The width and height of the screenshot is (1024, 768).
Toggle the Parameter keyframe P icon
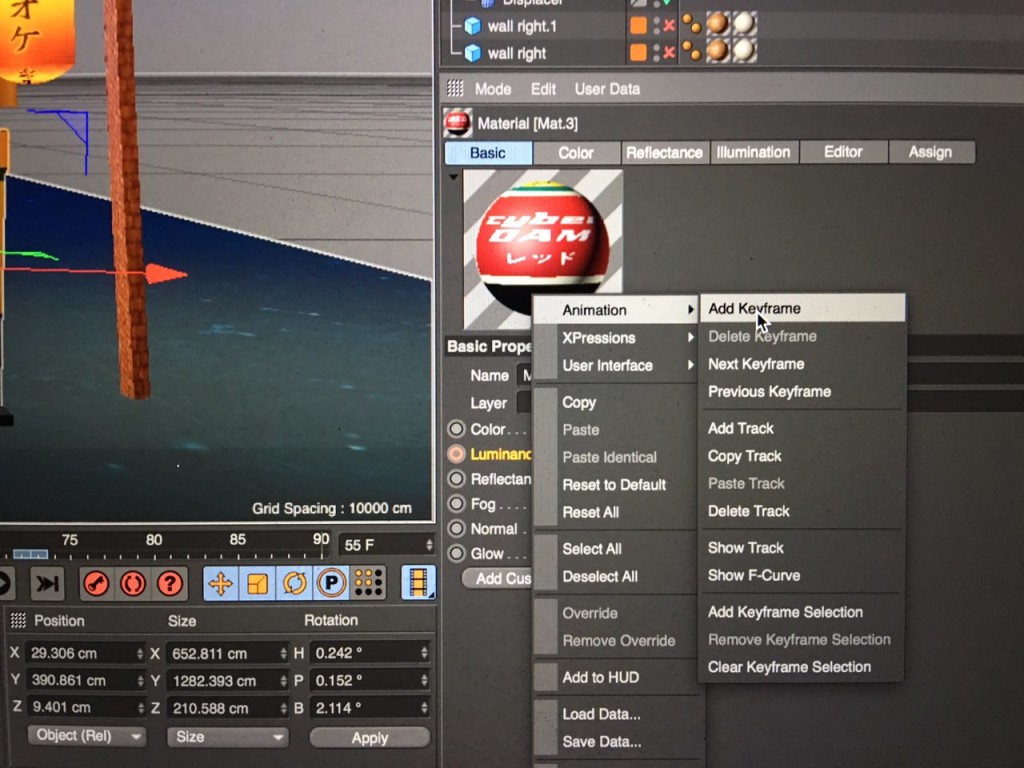(x=331, y=583)
